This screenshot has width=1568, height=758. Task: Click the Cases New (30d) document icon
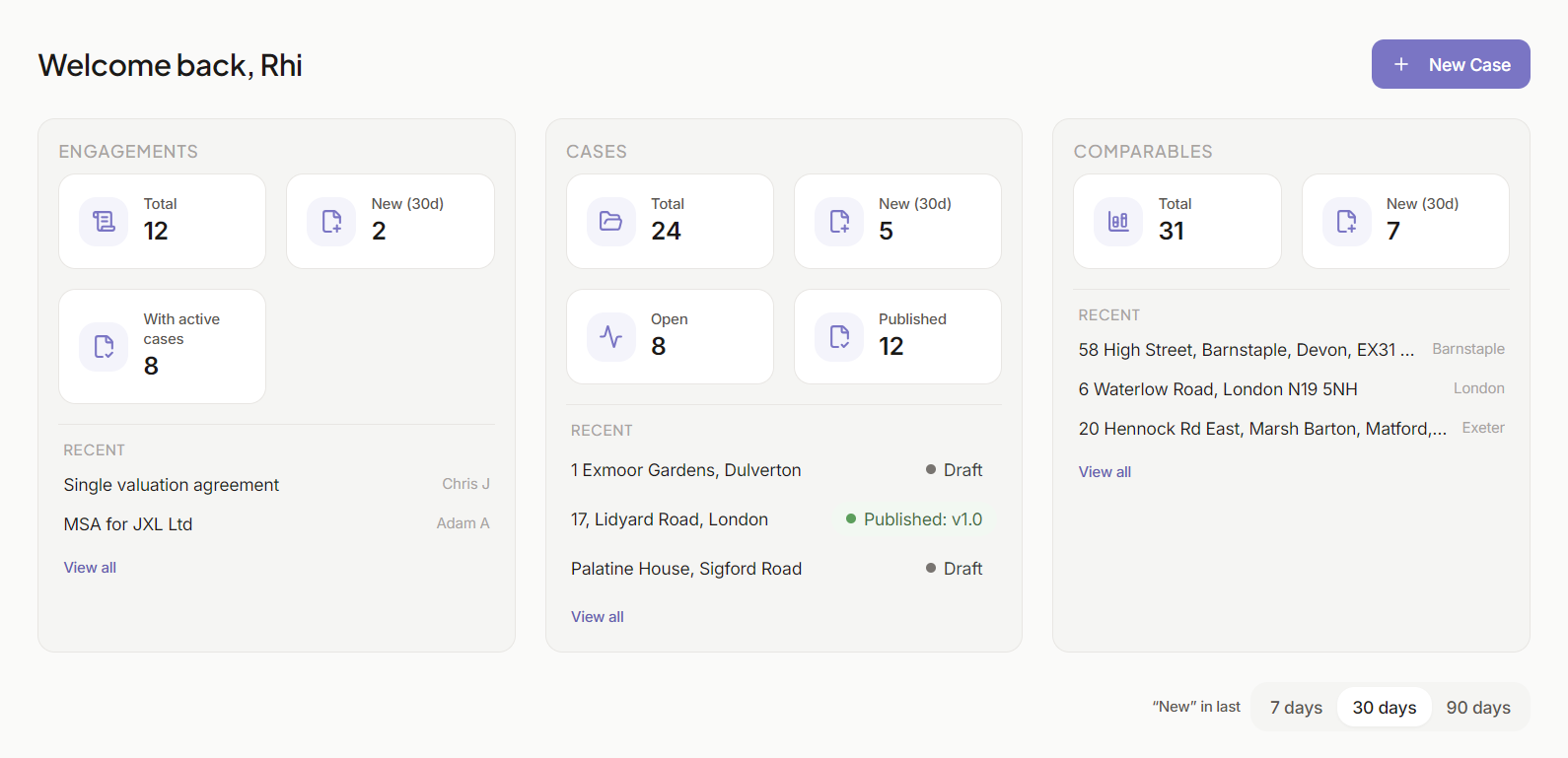coord(839,222)
